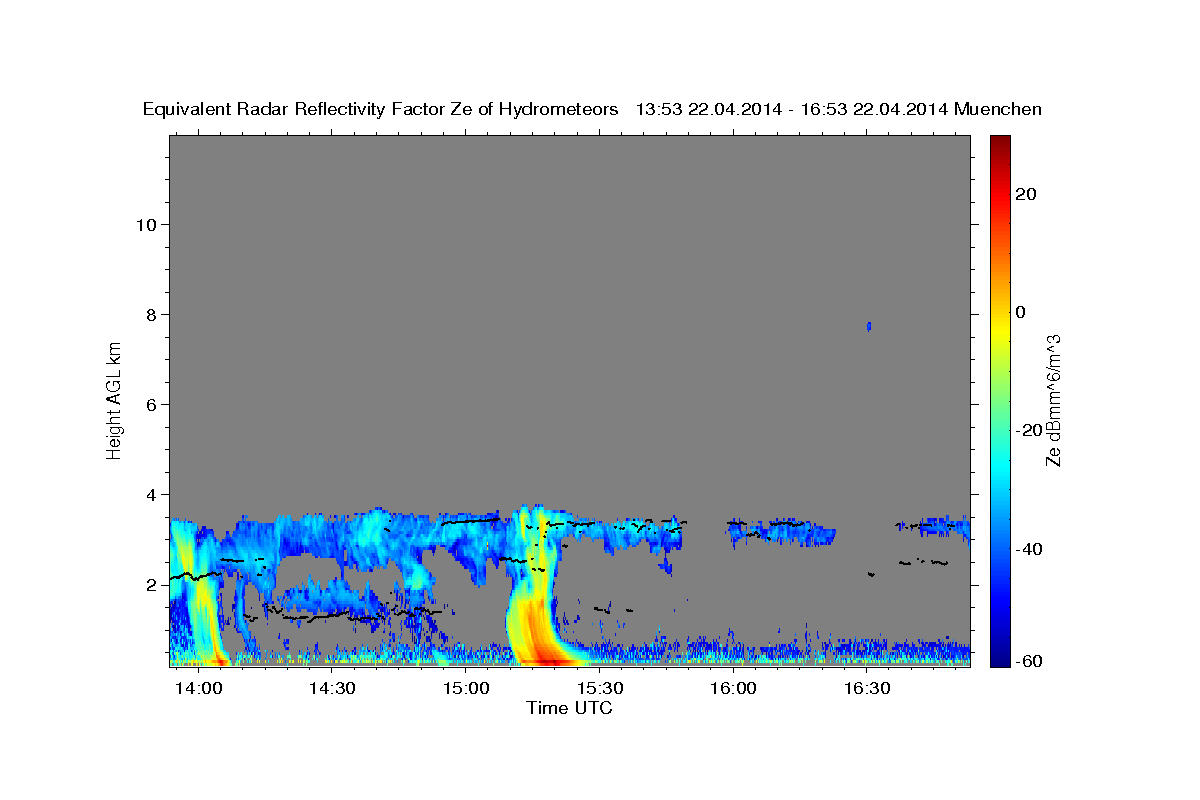Click the dark blue bottom of the colorbar
This screenshot has width=1200, height=800.
(x=998, y=658)
